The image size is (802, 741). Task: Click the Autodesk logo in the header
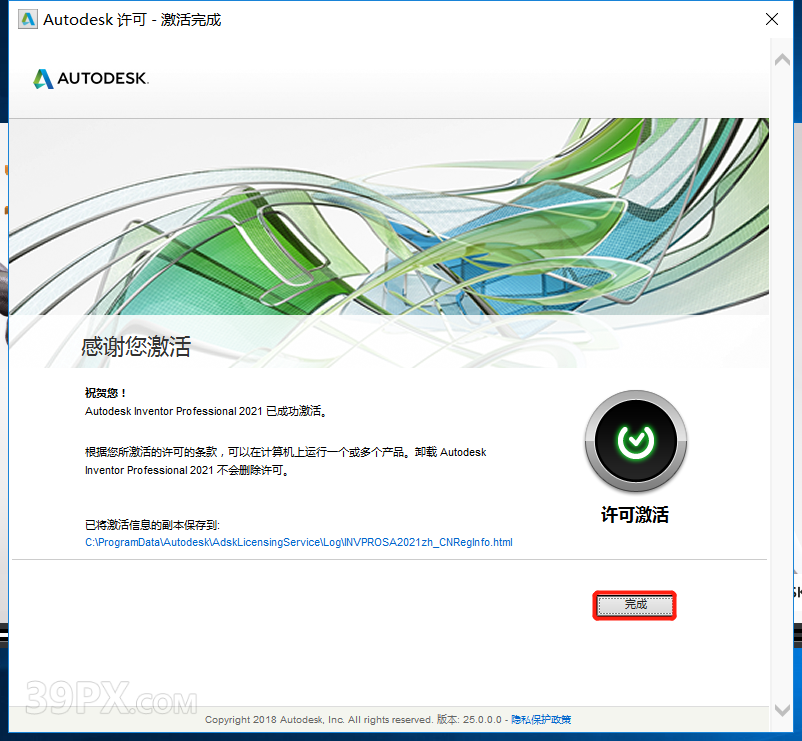tap(91, 78)
